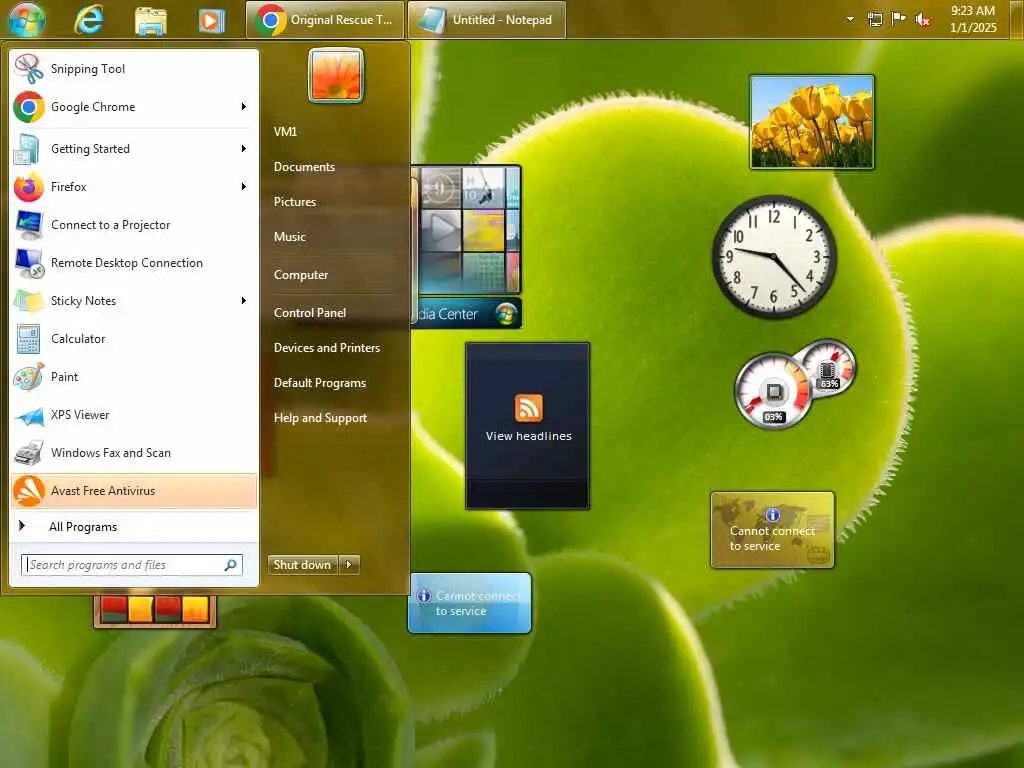The image size is (1024, 768).
Task: Click info icon on blue weather gadget
Action: (423, 596)
